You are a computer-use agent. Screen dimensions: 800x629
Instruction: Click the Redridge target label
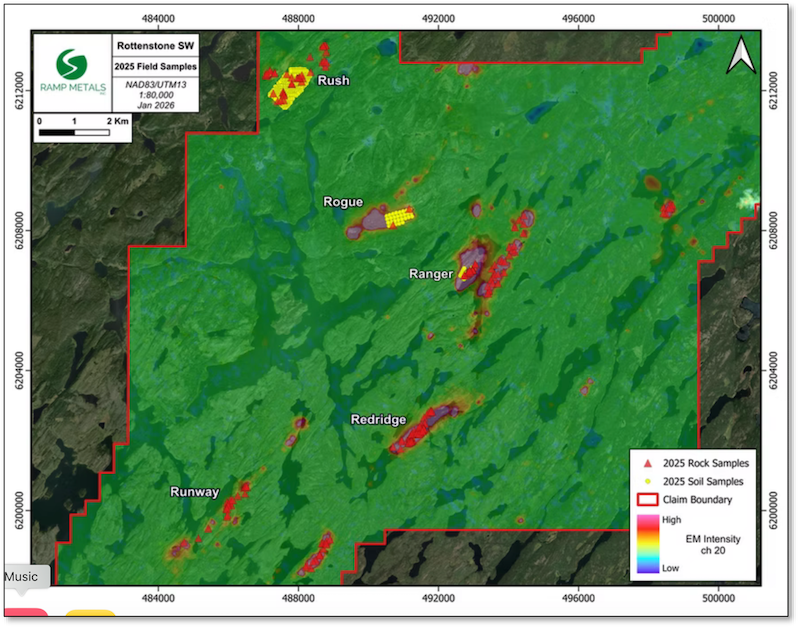coord(376,420)
